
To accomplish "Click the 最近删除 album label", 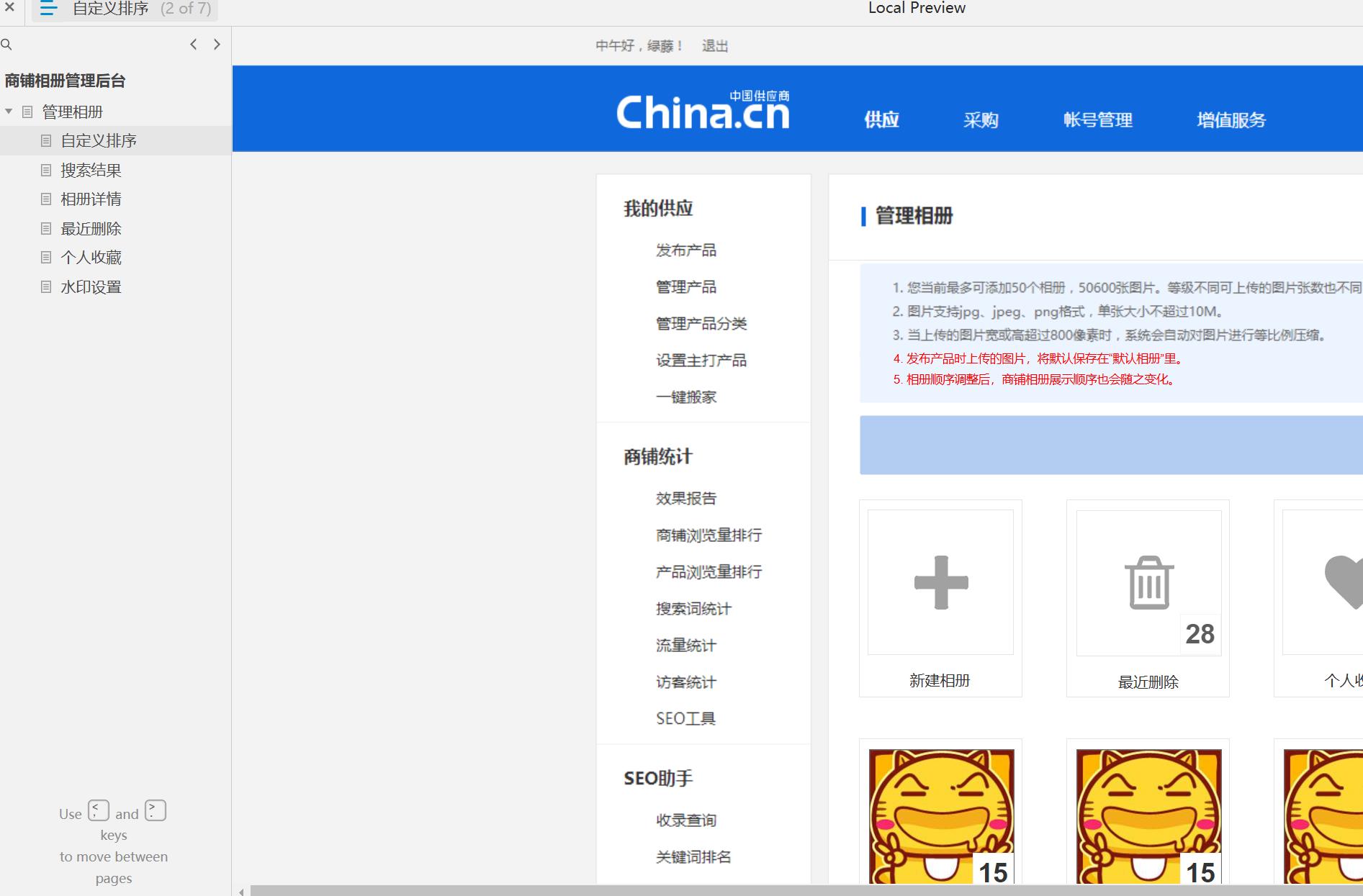I will point(1148,682).
